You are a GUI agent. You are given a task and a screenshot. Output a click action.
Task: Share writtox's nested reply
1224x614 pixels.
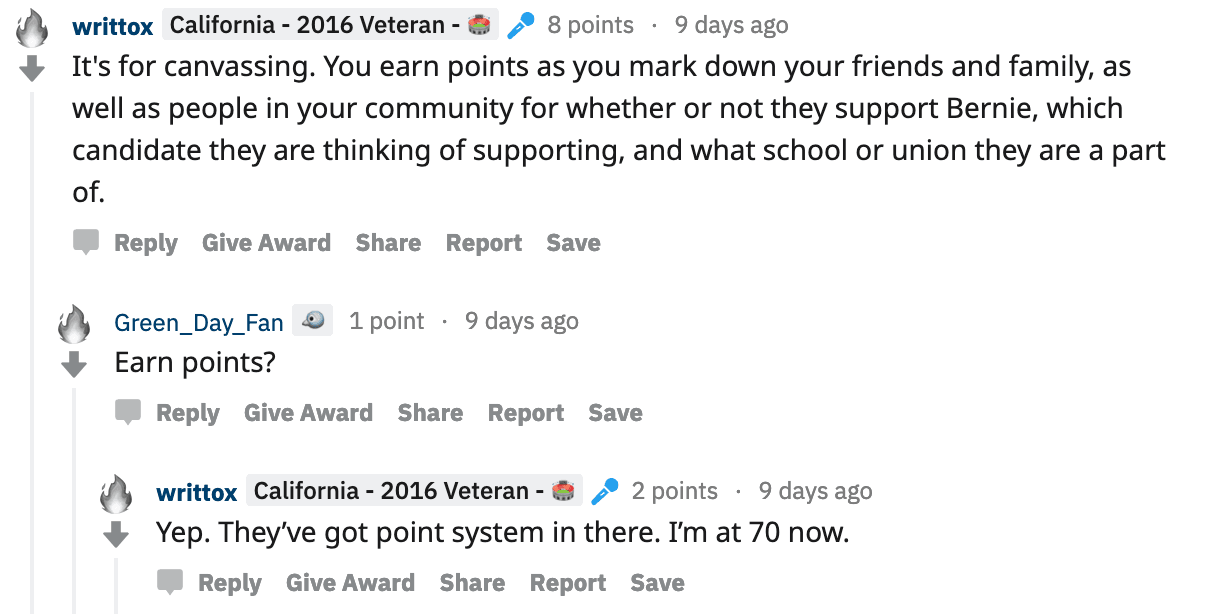(471, 582)
